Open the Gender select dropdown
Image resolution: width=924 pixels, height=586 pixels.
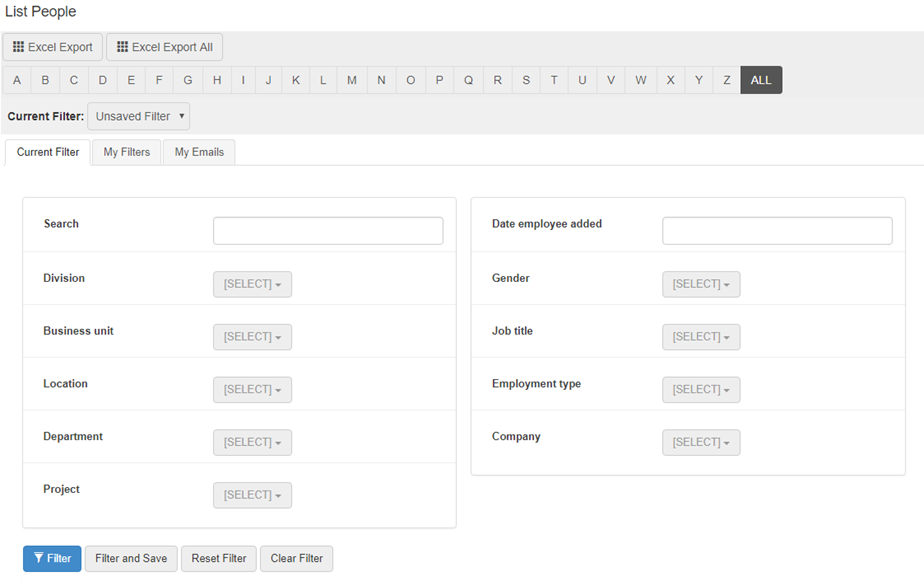pyautogui.click(x=701, y=284)
